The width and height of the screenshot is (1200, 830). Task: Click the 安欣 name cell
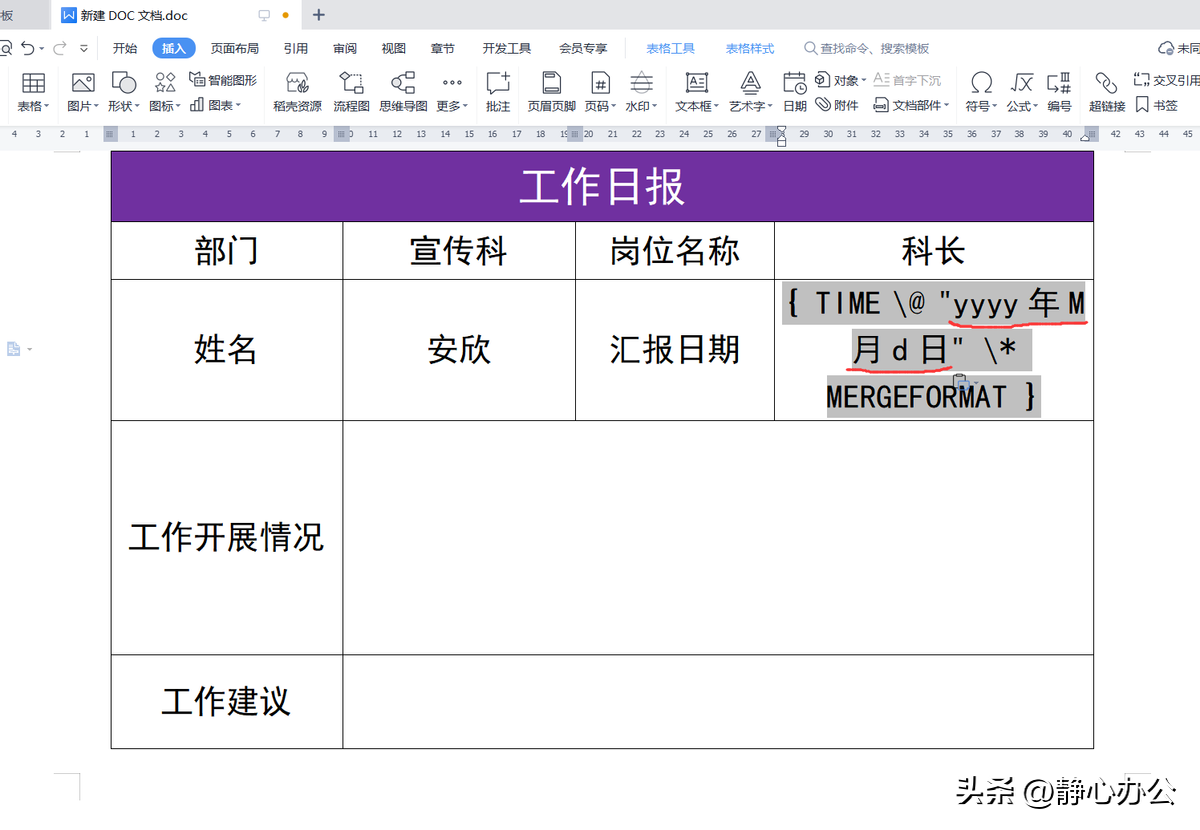(459, 350)
